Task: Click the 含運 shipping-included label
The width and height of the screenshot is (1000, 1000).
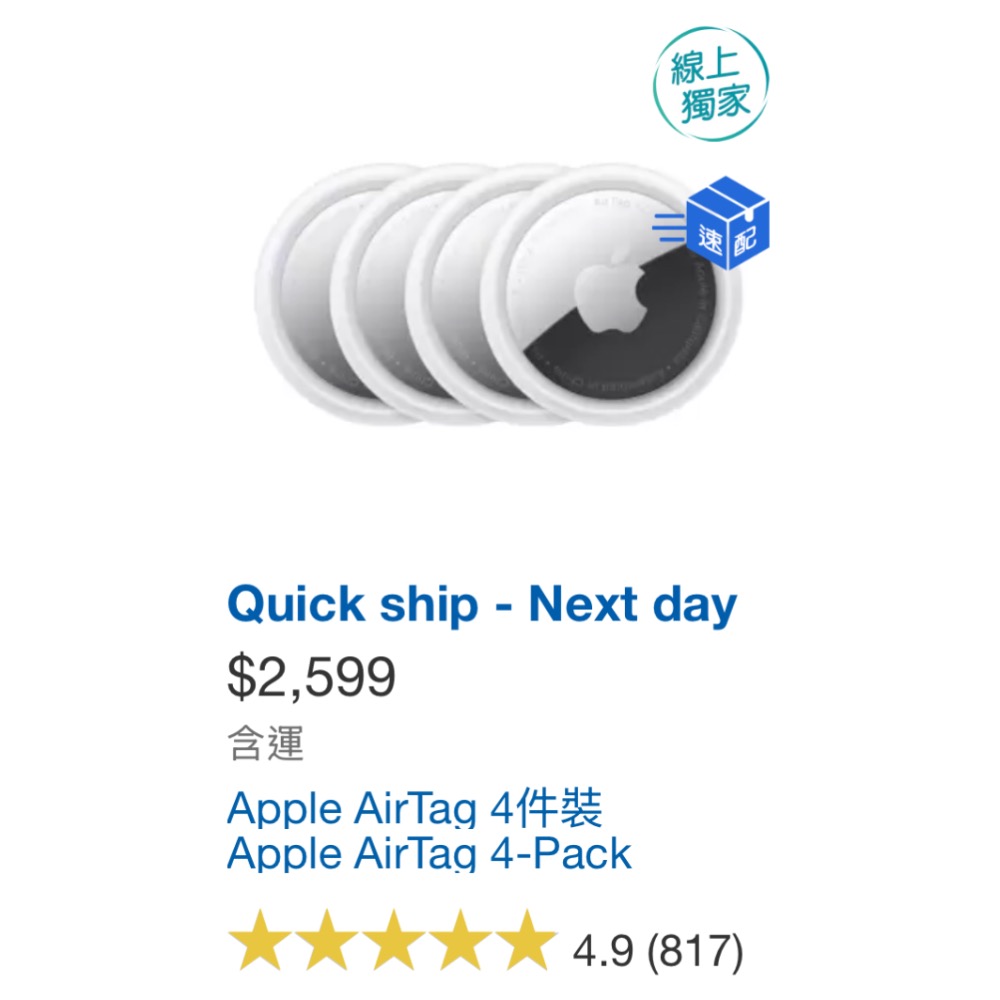Action: 265,744
